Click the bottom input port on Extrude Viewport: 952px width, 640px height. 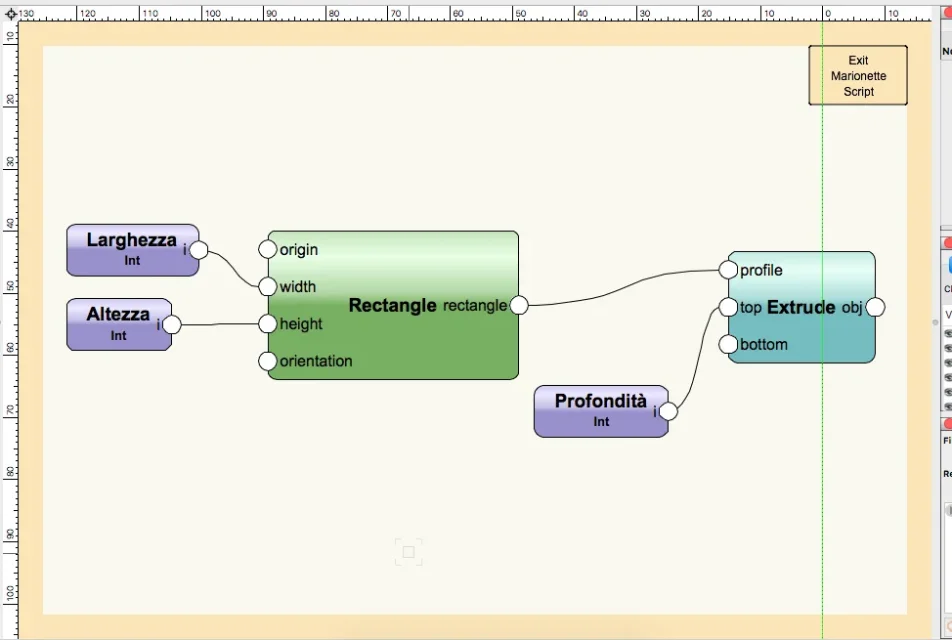(728, 345)
